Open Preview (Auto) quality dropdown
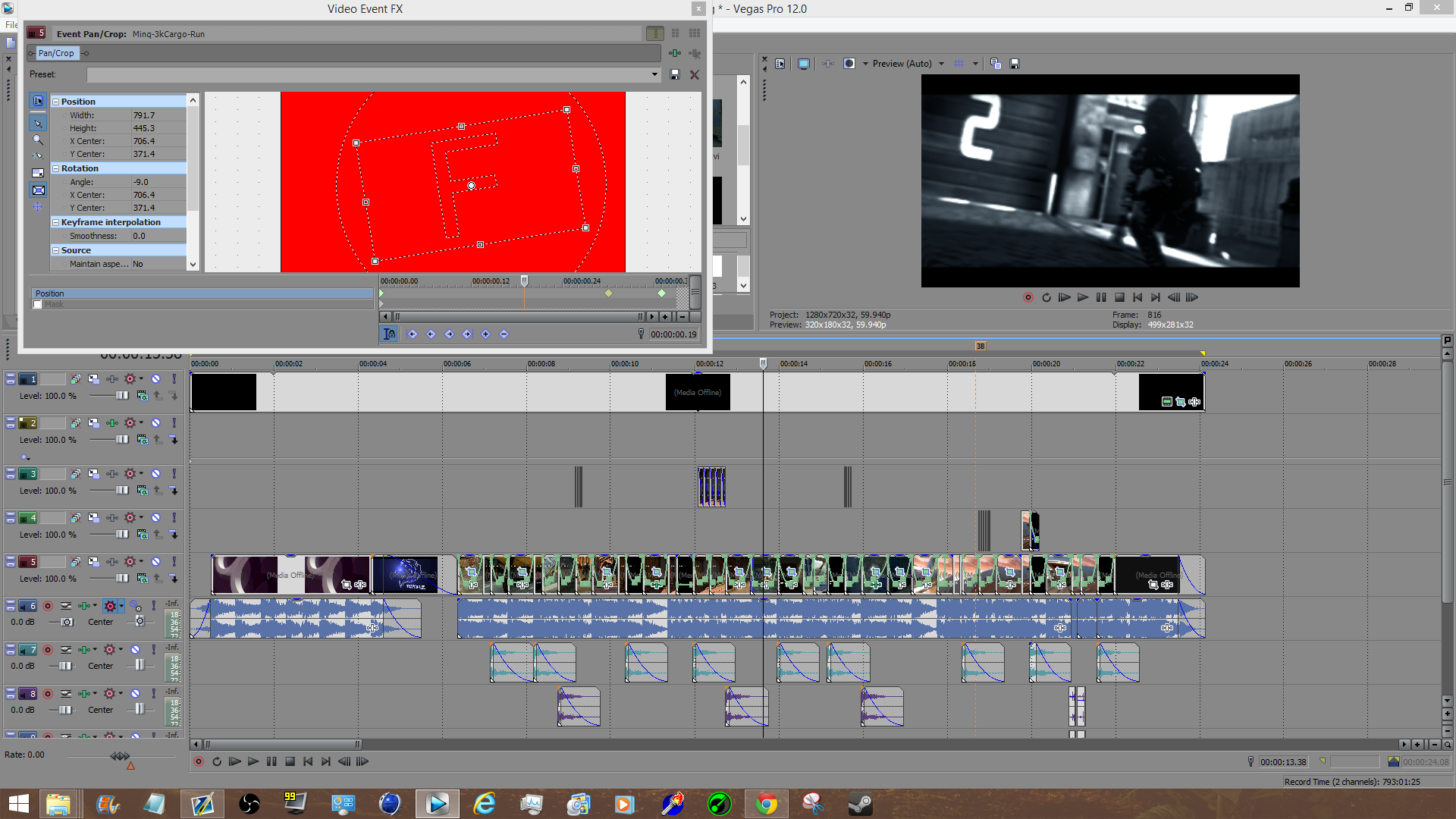The height and width of the screenshot is (819, 1456). coord(941,64)
